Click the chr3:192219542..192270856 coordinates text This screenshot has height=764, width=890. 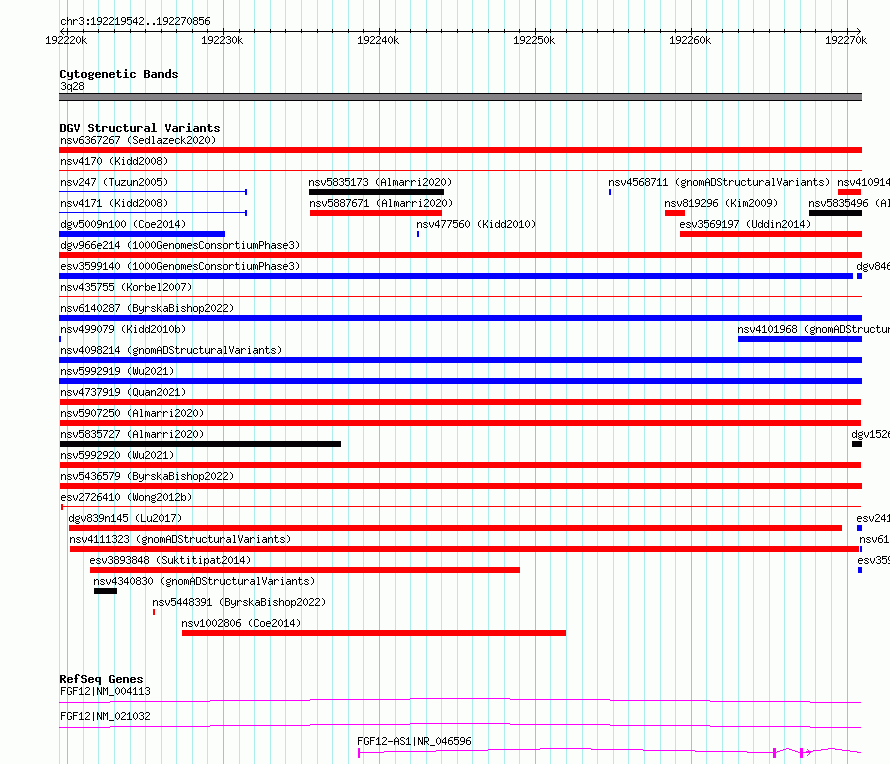[x=135, y=22]
